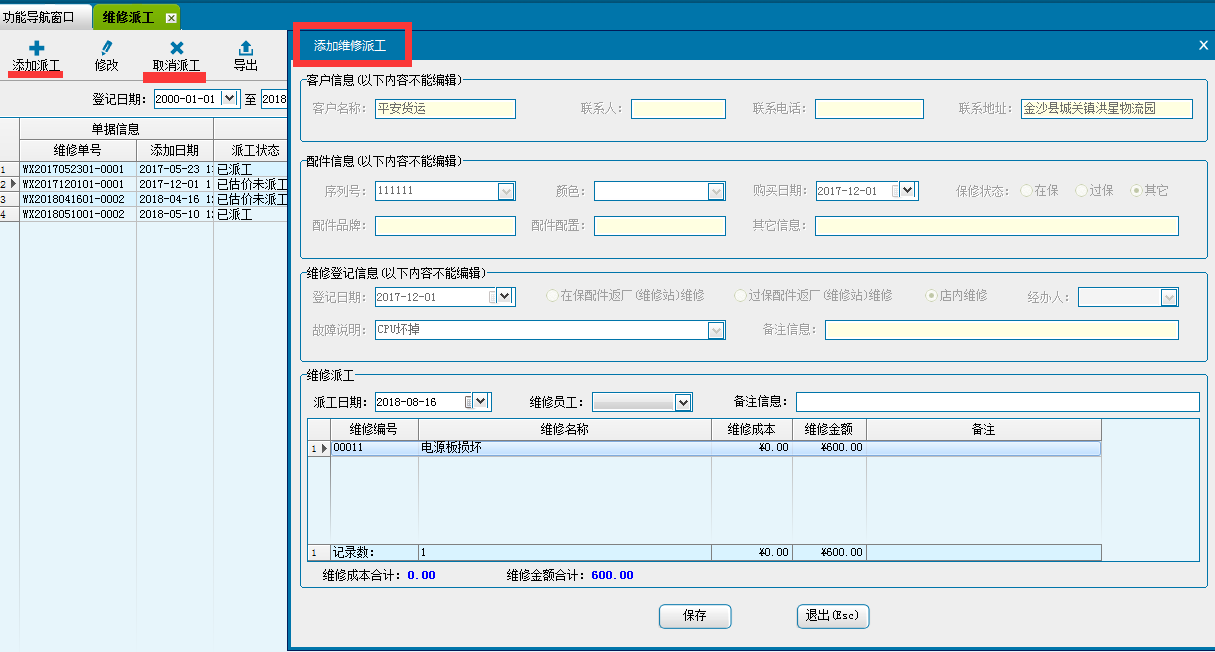Close the 添加维修派工 dialog
This screenshot has width=1215, height=652.
(1203, 45)
